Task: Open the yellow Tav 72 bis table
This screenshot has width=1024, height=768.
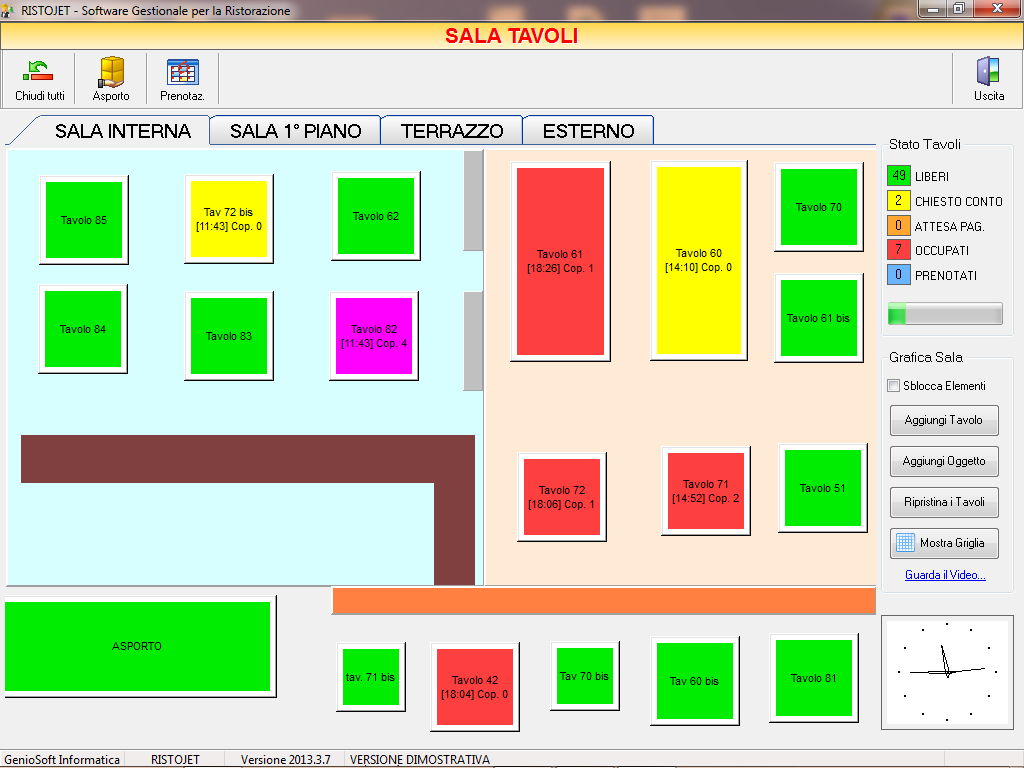Action: 229,219
